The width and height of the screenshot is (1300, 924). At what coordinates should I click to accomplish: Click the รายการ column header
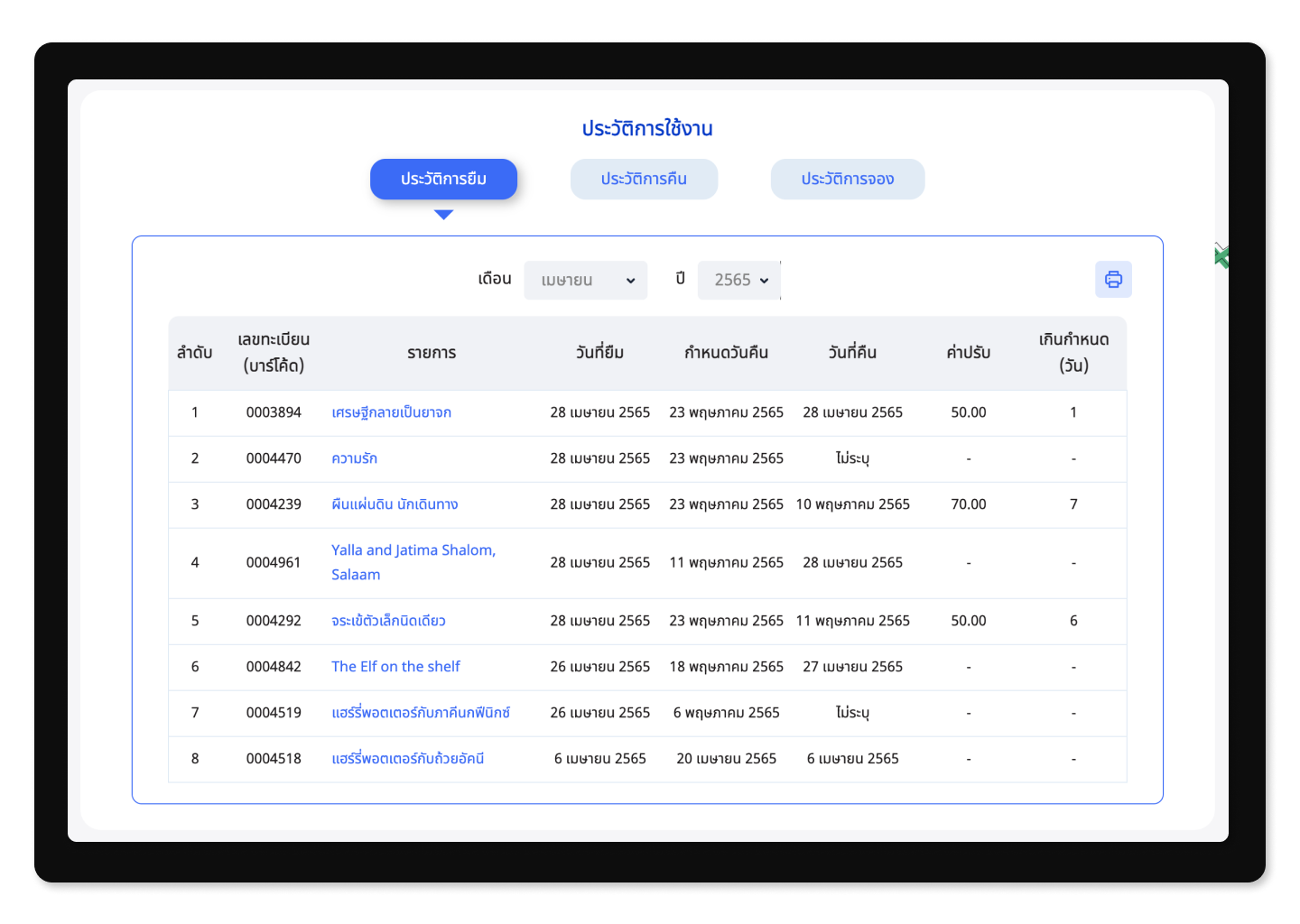tap(432, 353)
